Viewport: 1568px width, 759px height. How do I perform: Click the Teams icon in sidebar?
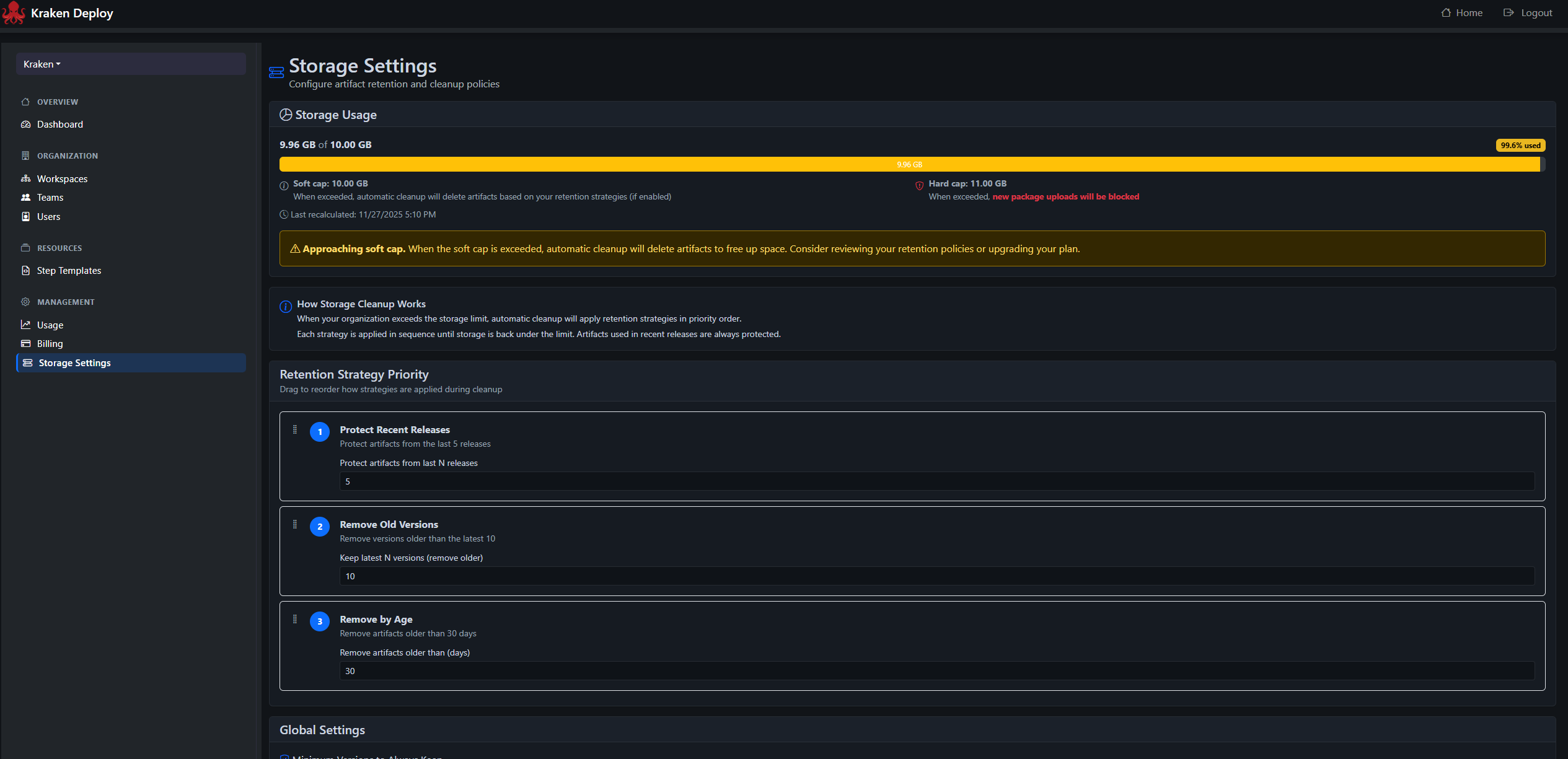coord(25,197)
